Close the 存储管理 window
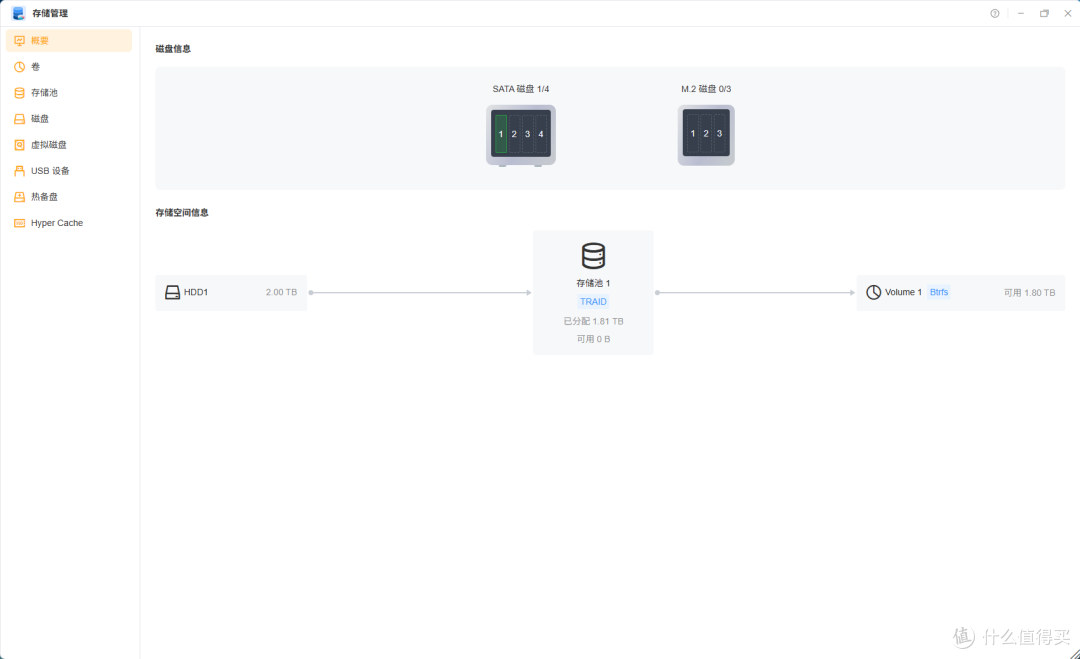The width and height of the screenshot is (1080, 659). (x=1068, y=13)
